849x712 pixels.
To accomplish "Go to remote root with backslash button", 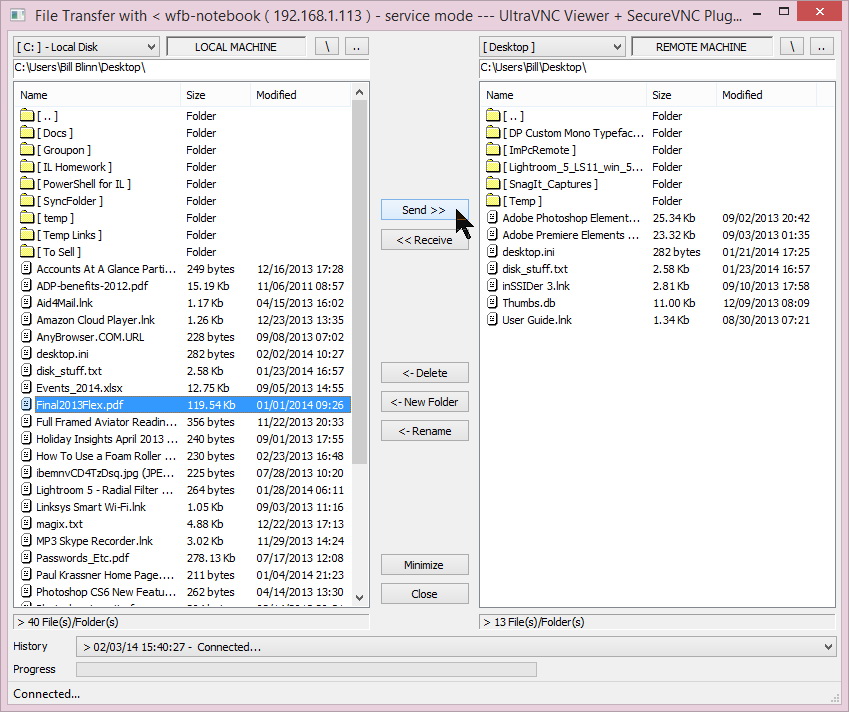I will (x=792, y=47).
